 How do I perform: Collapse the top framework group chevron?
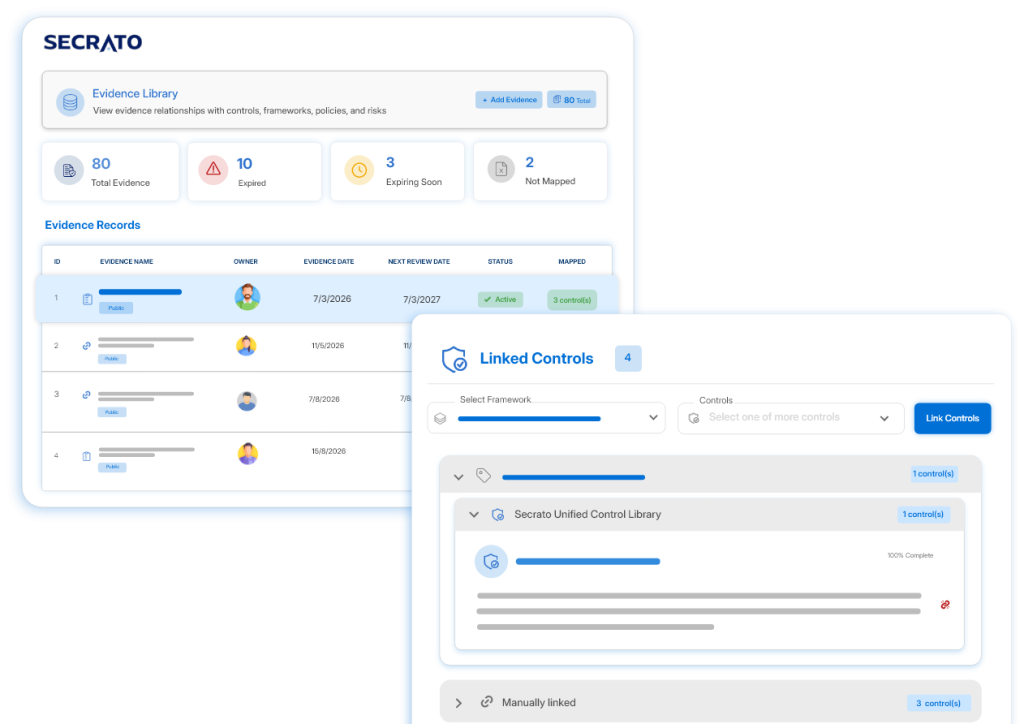click(x=458, y=477)
